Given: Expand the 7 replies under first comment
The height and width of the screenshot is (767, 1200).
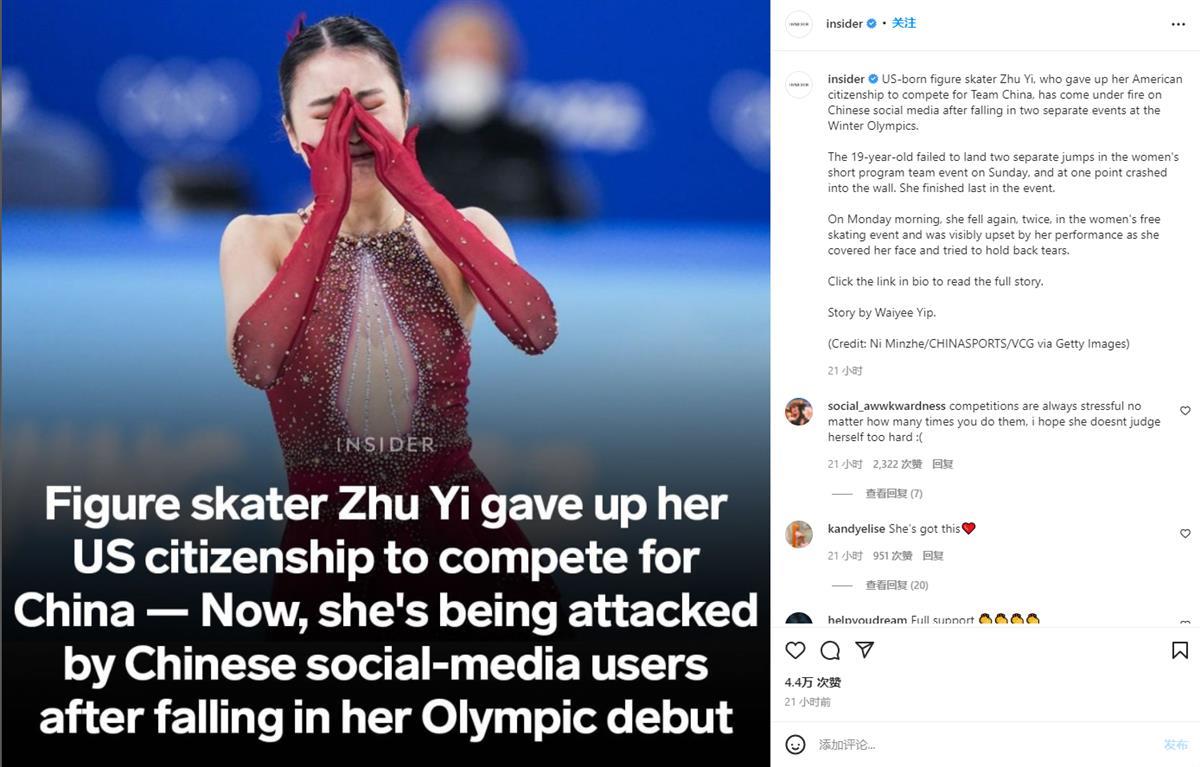Looking at the screenshot, I should pyautogui.click(x=894, y=494).
